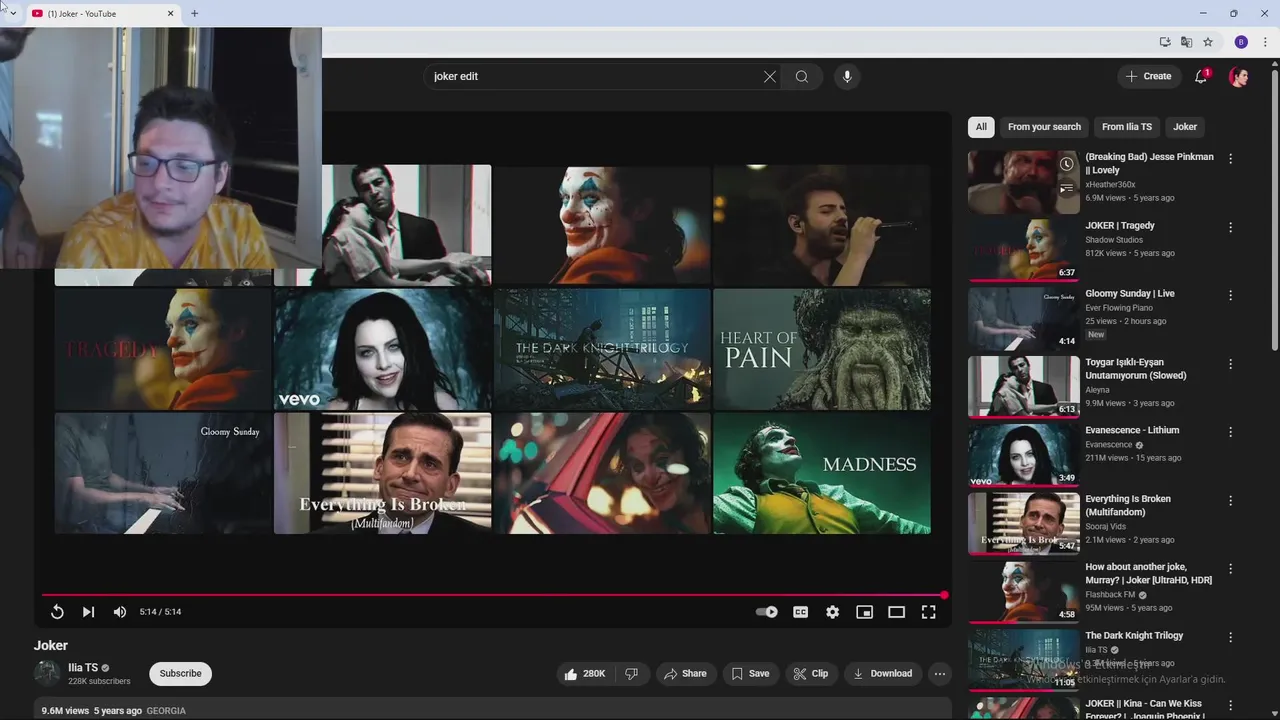Save the video to playlist

click(x=750, y=674)
